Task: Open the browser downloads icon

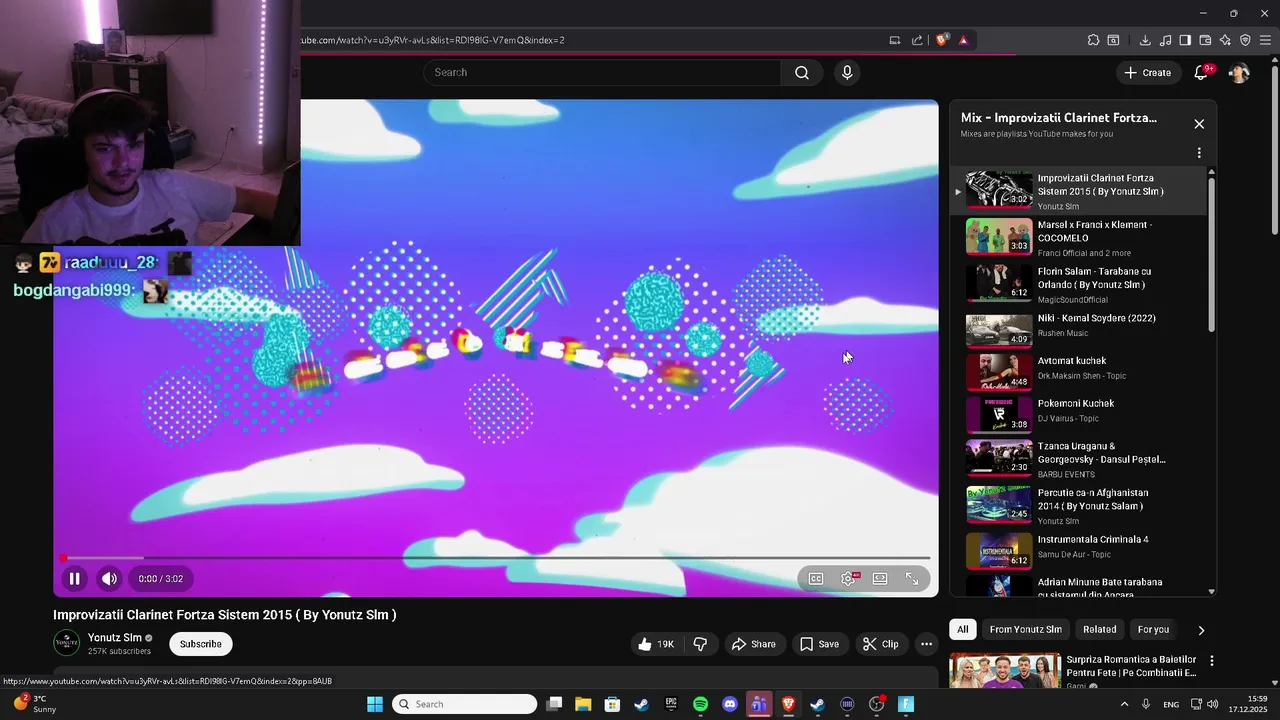Action: (1145, 40)
